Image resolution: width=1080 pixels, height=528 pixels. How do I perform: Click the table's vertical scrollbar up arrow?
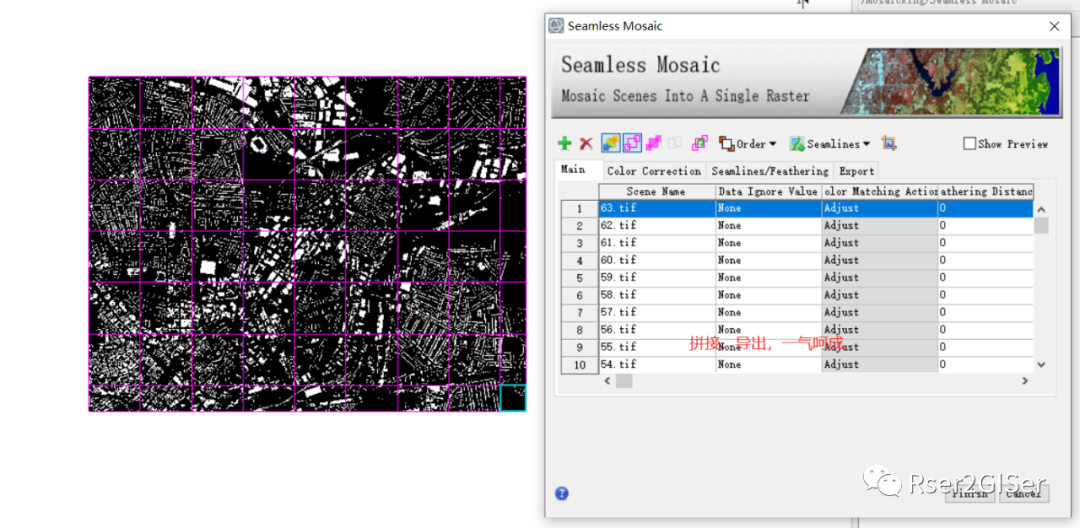pos(1041,209)
